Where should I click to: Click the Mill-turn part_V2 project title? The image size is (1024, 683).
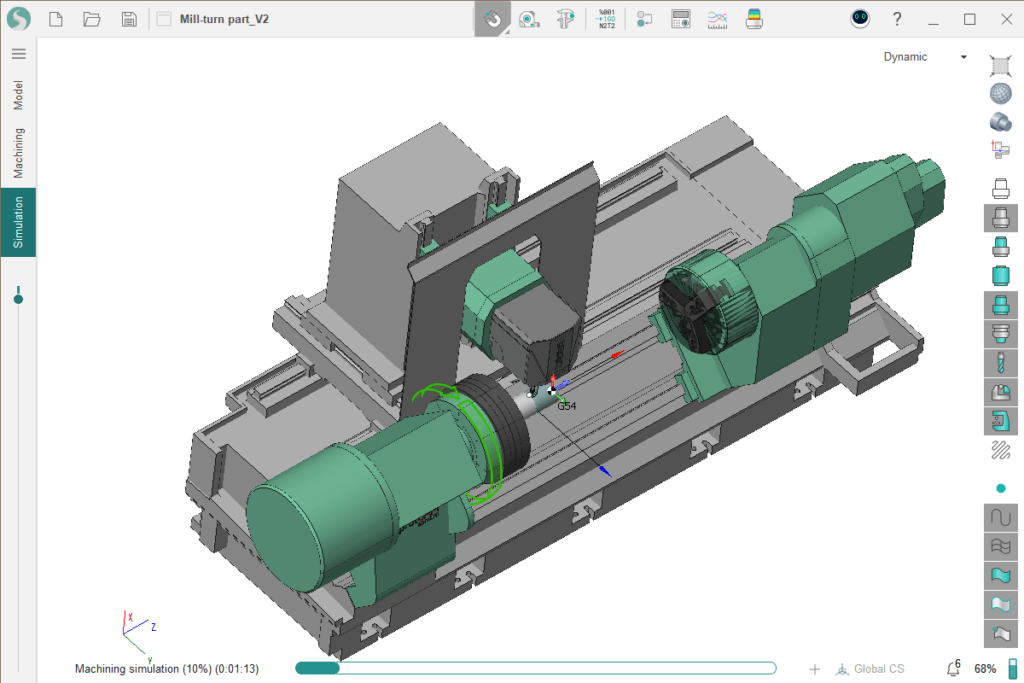[222, 19]
